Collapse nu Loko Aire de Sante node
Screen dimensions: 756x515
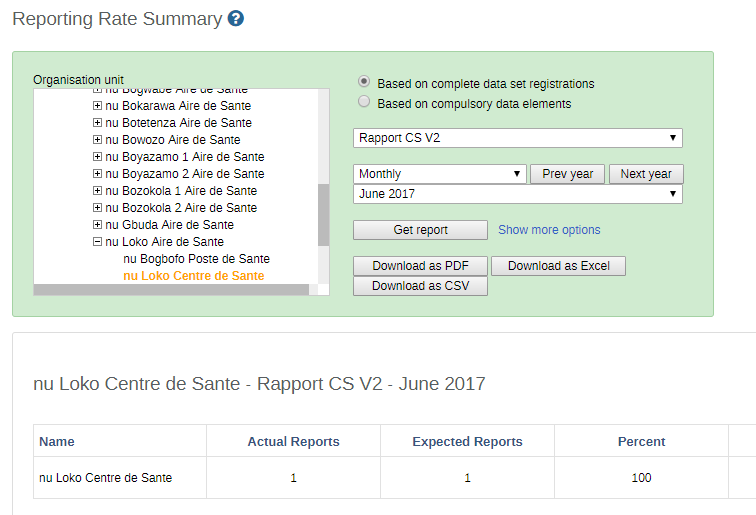pyautogui.click(x=97, y=242)
